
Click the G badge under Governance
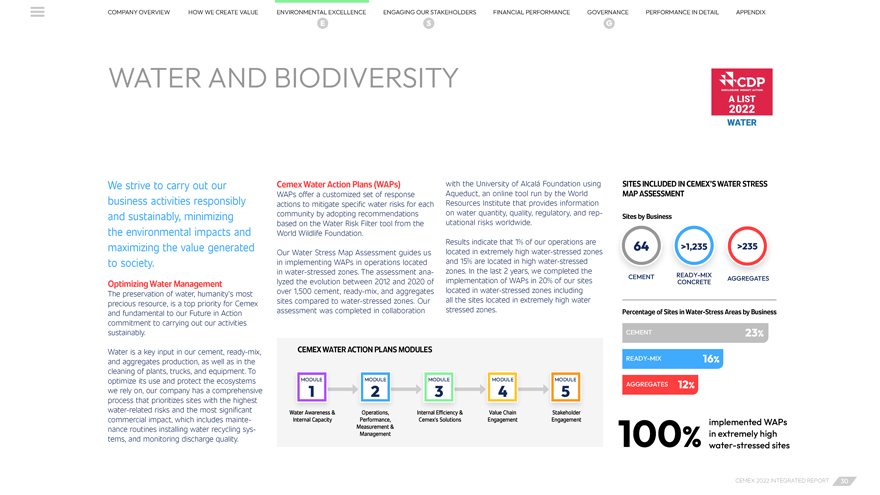pos(609,24)
